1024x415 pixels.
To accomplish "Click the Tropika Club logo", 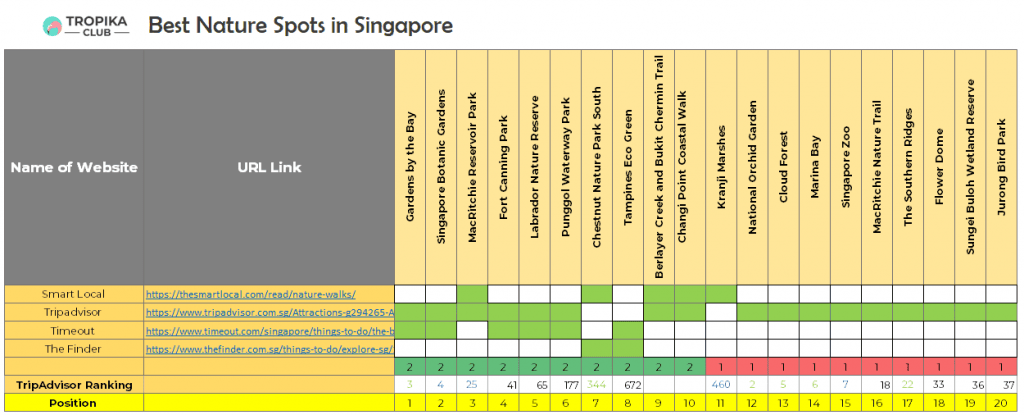I will point(86,26).
